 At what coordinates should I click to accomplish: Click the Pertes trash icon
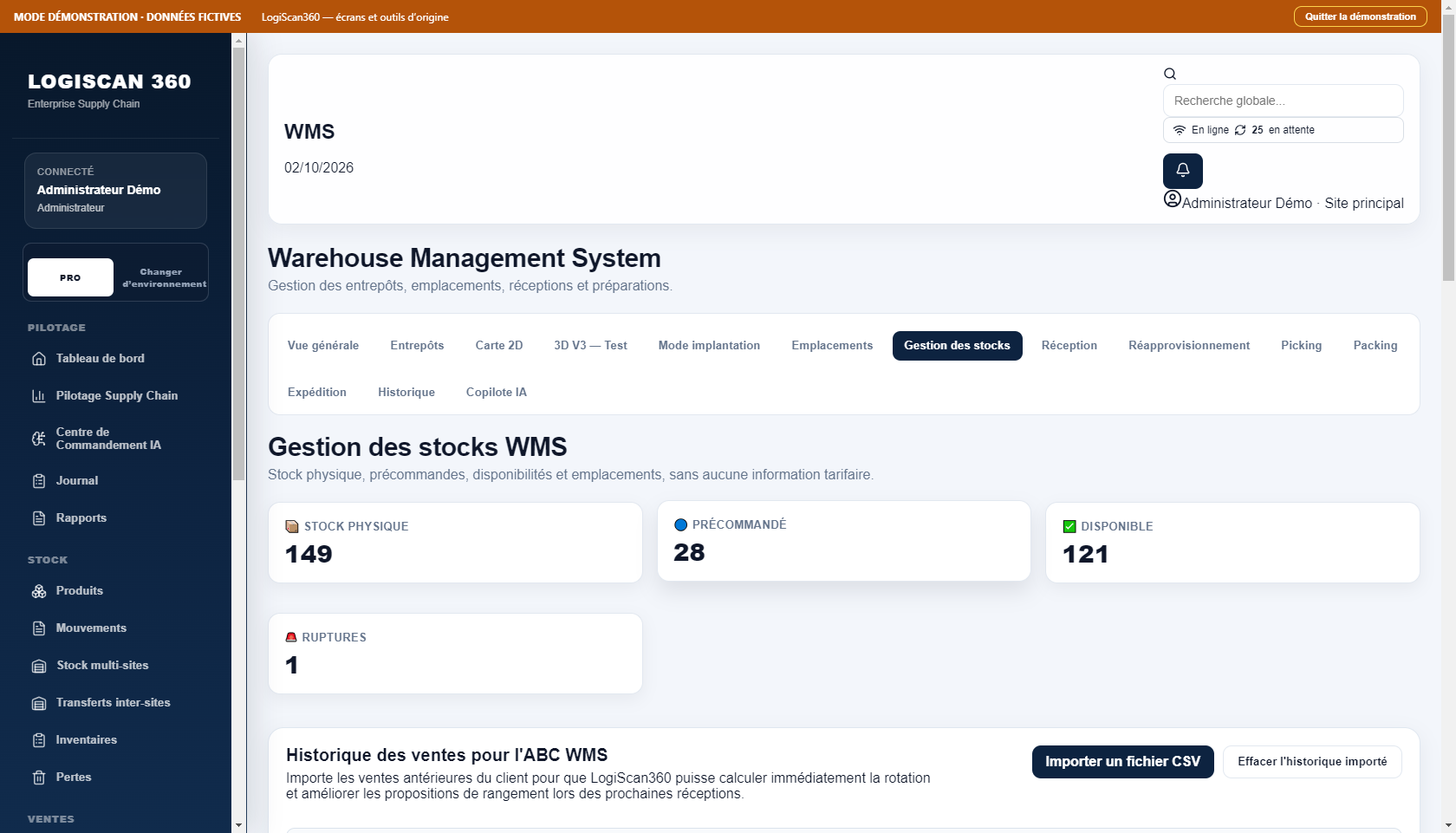(x=39, y=778)
